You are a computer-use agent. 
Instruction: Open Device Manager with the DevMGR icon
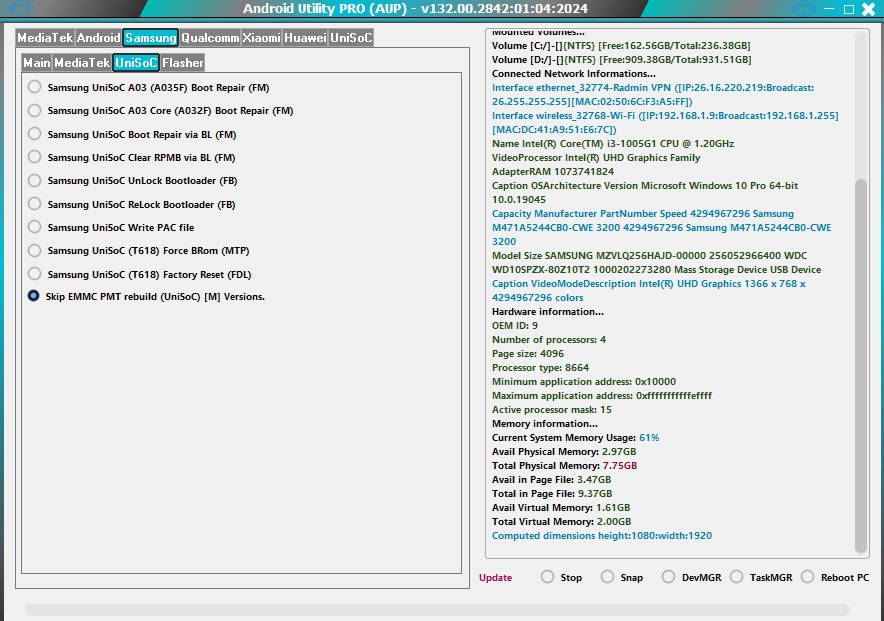point(668,577)
